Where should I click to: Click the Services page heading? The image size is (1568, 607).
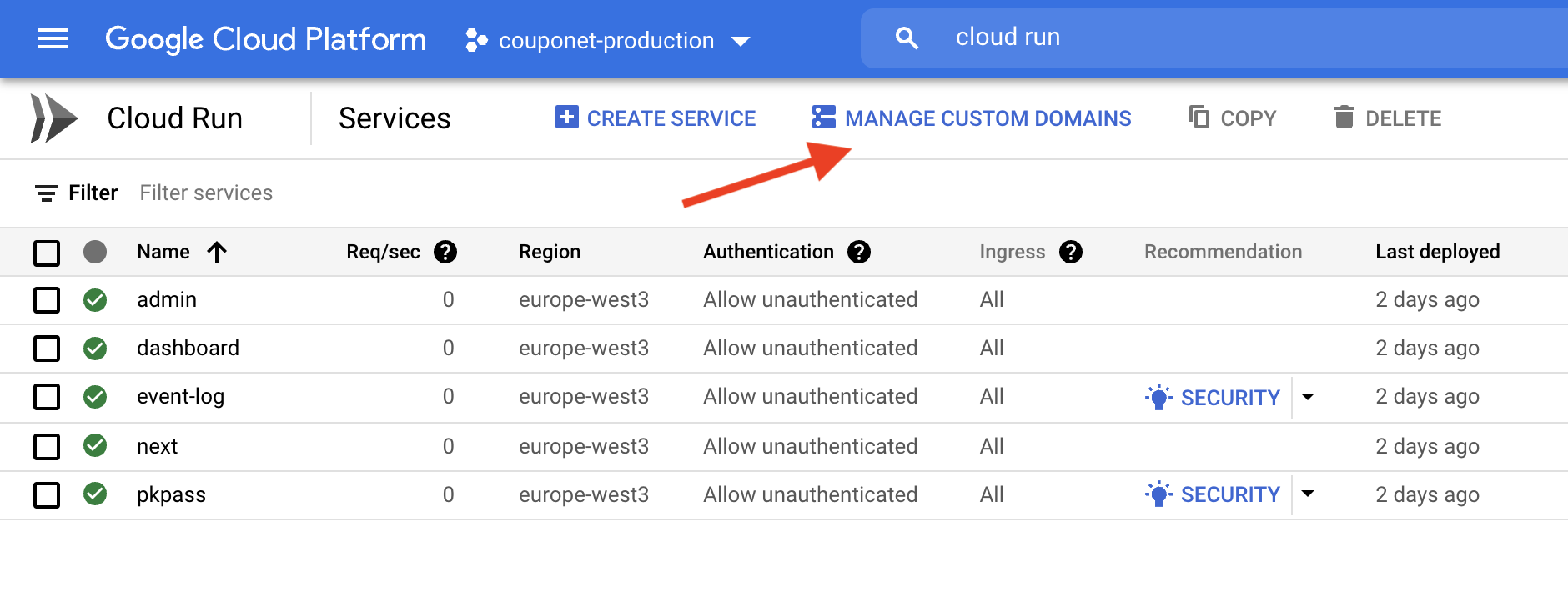click(x=395, y=118)
